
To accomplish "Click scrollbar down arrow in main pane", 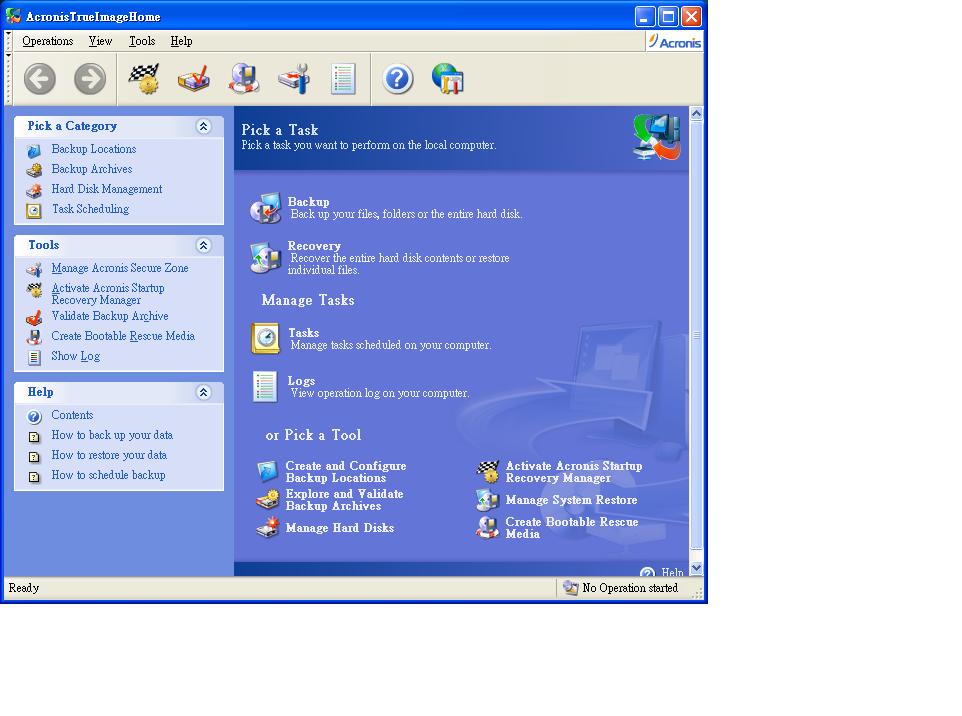I will (696, 568).
